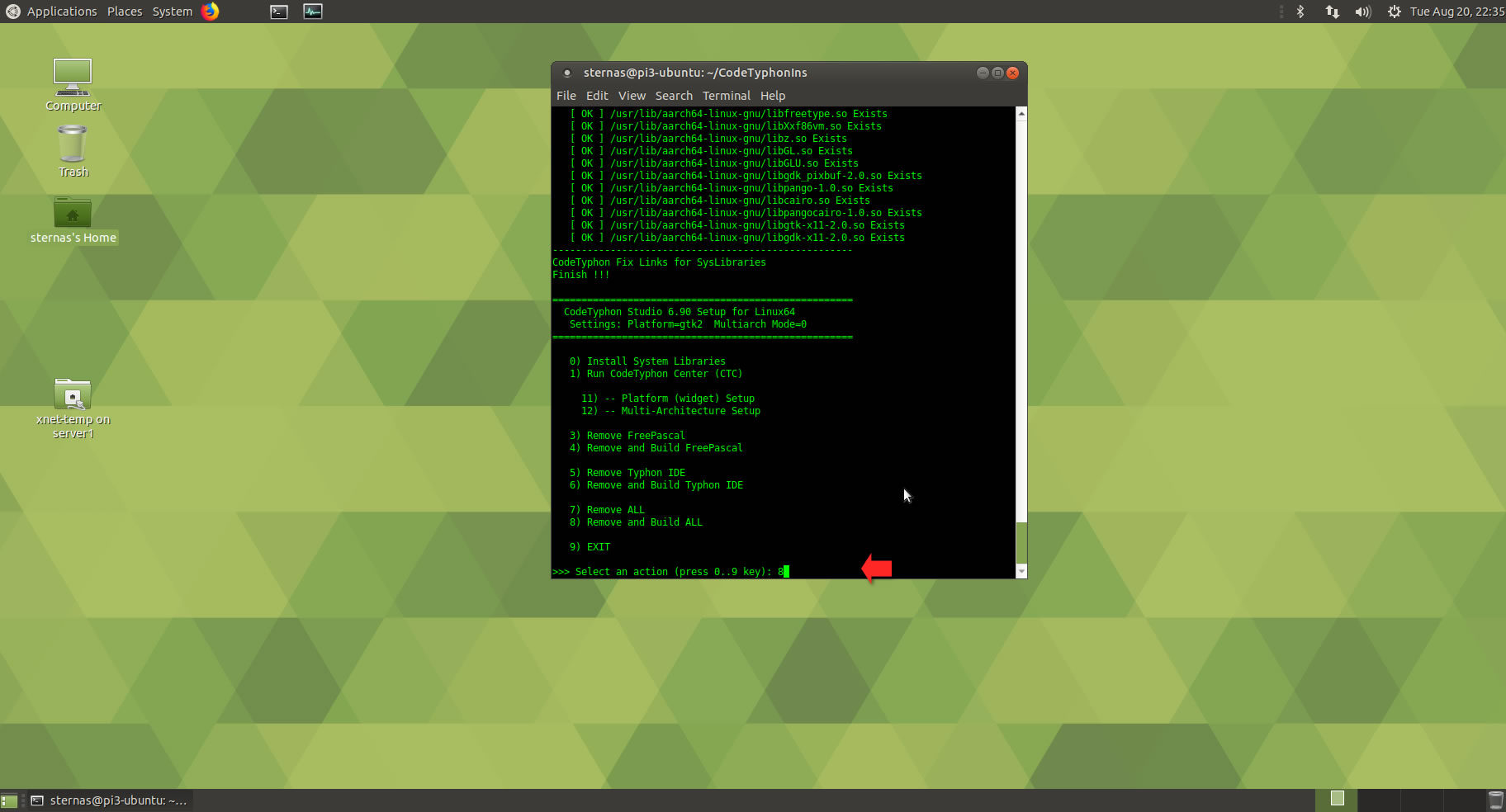Click terminal scrollbar up arrow
This screenshot has height=812, width=1506.
point(1021,113)
